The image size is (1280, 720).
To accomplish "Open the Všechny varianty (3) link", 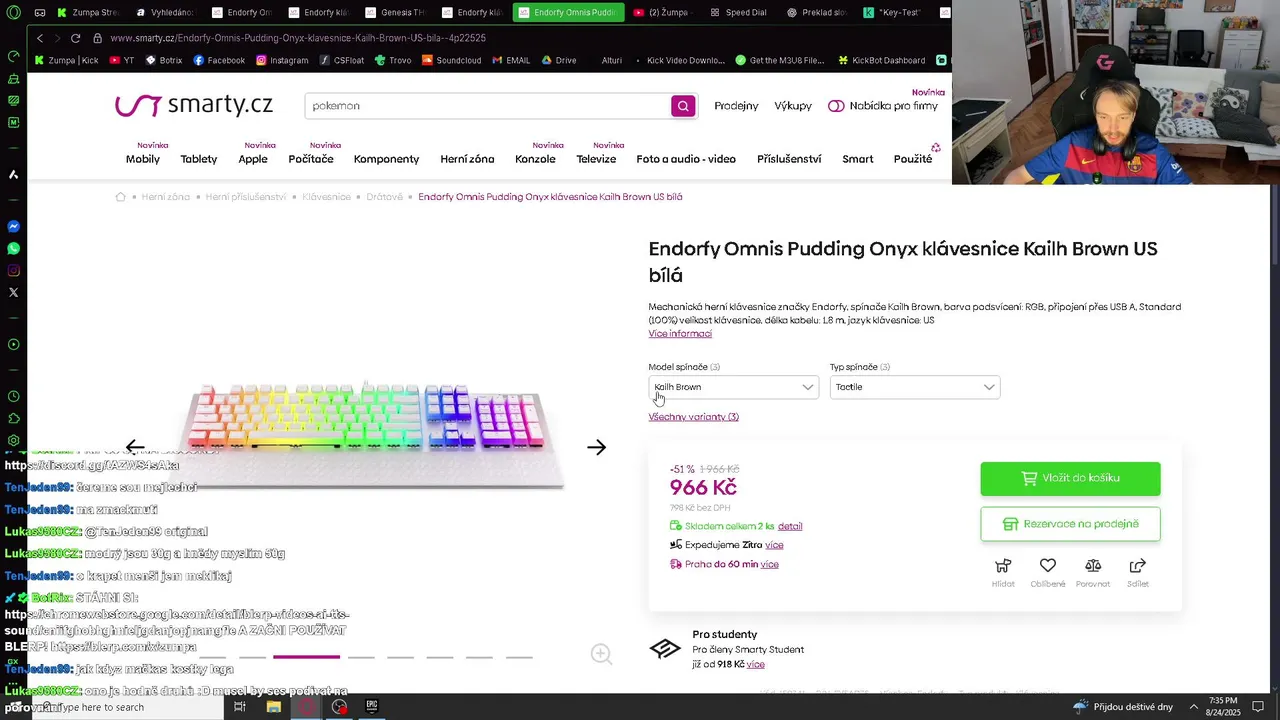I will pos(693,417).
